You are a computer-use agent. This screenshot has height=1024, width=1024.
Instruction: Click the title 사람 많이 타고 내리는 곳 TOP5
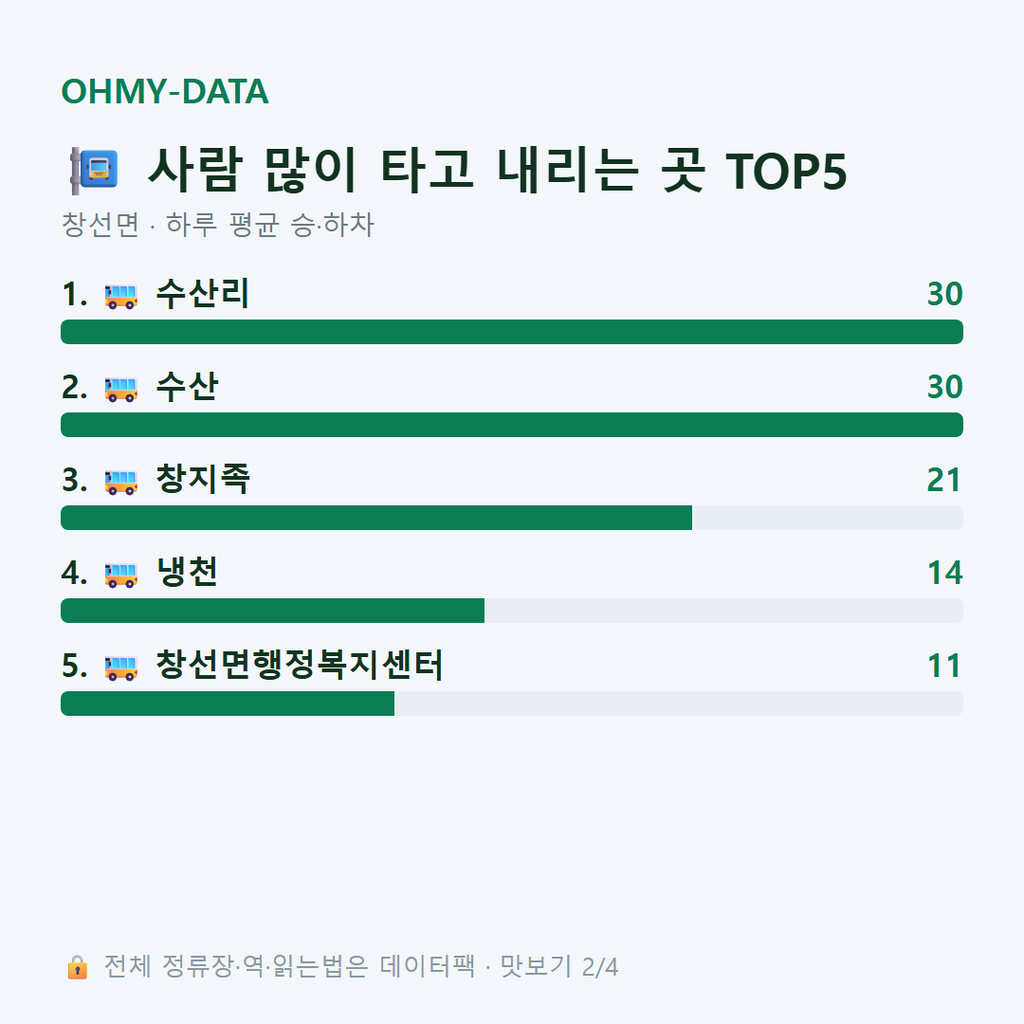pyautogui.click(x=497, y=170)
